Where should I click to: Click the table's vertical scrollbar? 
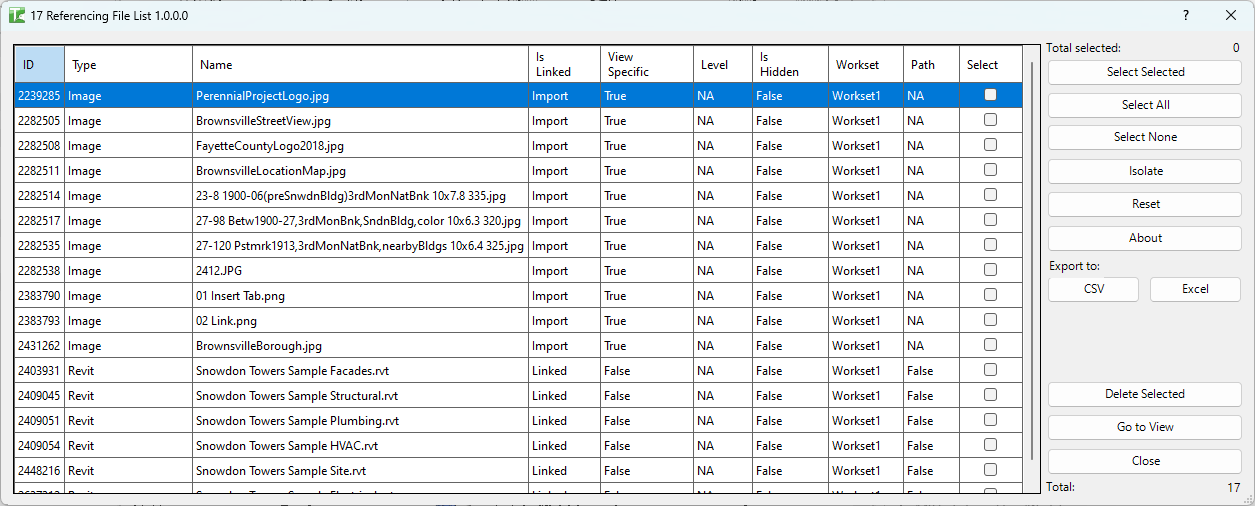click(x=1032, y=260)
